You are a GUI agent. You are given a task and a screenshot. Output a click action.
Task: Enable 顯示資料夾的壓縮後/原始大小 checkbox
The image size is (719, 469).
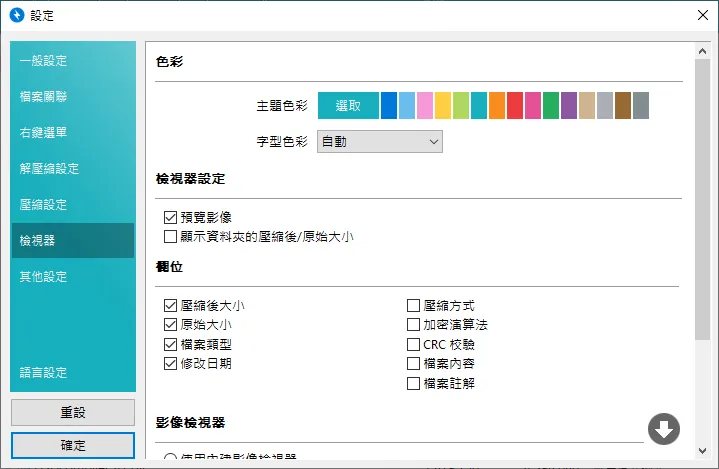(170, 237)
